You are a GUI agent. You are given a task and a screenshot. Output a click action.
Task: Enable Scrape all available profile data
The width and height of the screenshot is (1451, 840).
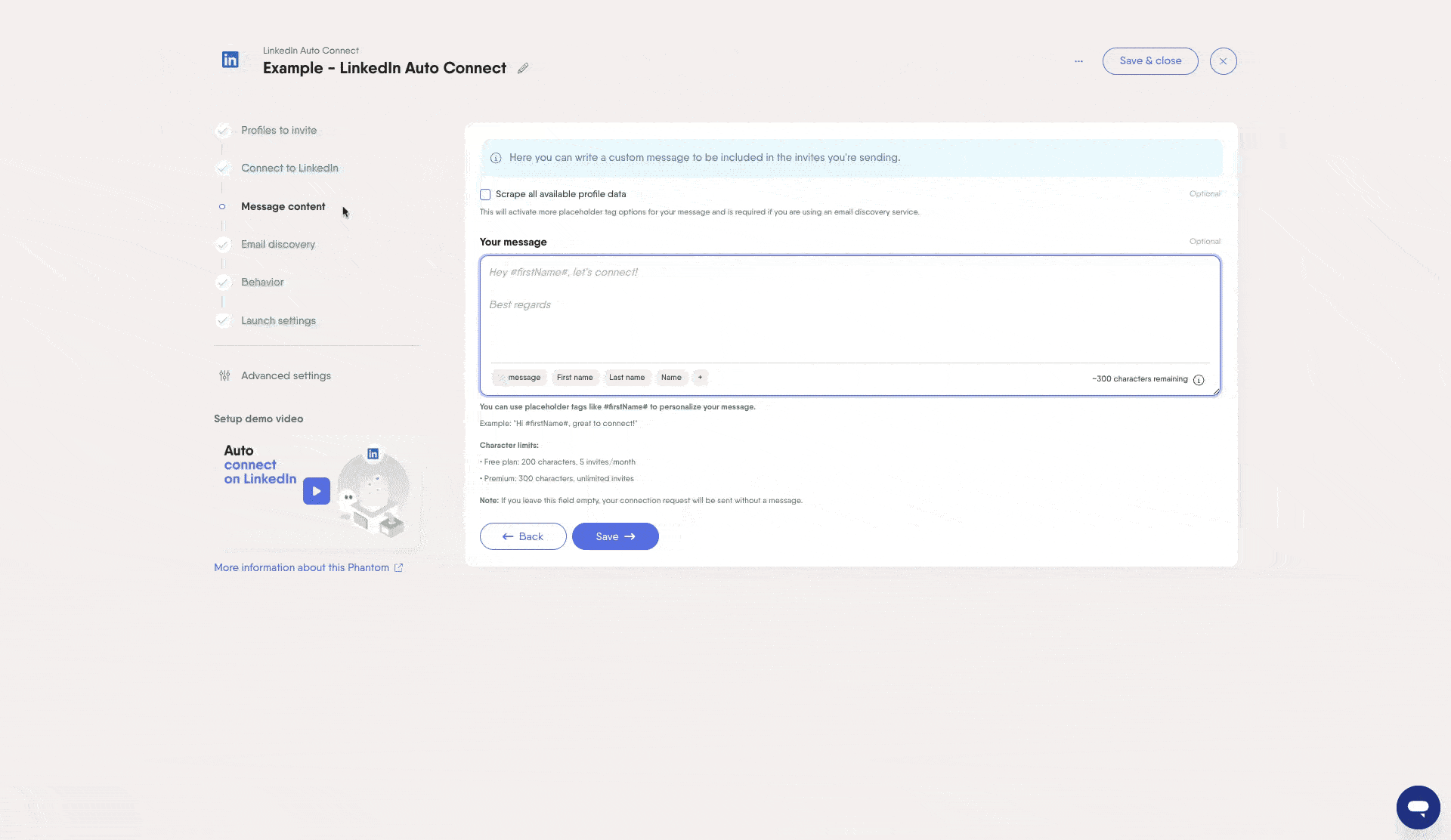point(485,194)
